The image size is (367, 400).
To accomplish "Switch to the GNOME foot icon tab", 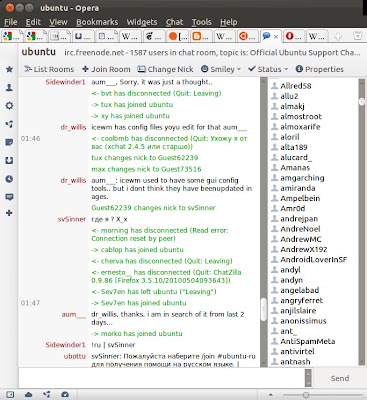I will 154,36.
